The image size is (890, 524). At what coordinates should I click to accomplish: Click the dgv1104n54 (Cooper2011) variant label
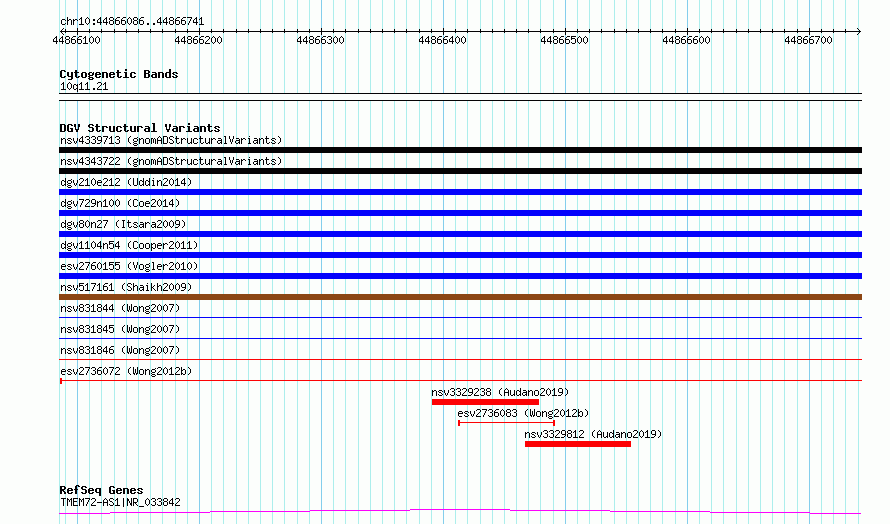point(129,245)
